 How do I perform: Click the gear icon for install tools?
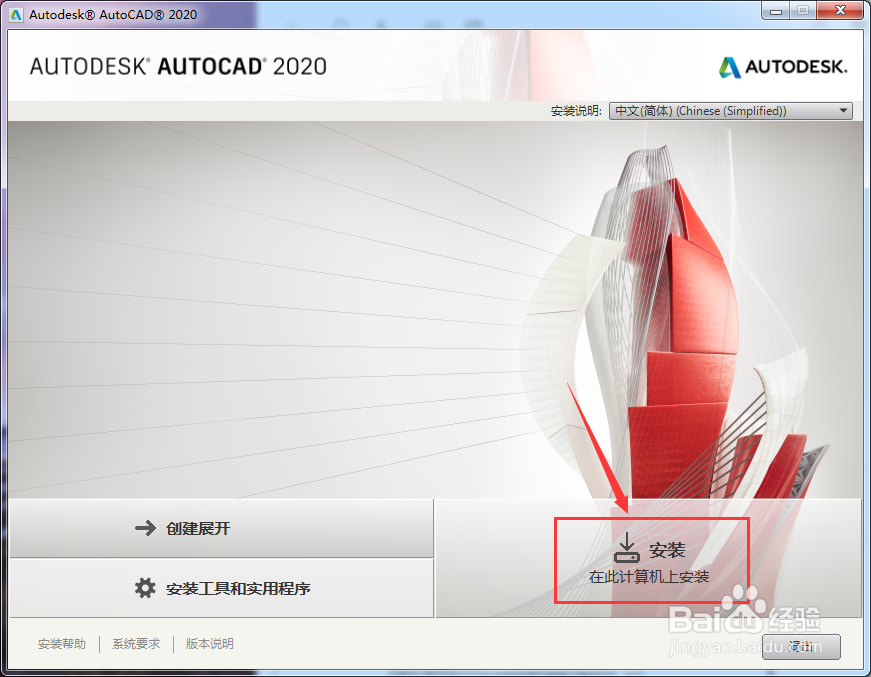pos(145,588)
